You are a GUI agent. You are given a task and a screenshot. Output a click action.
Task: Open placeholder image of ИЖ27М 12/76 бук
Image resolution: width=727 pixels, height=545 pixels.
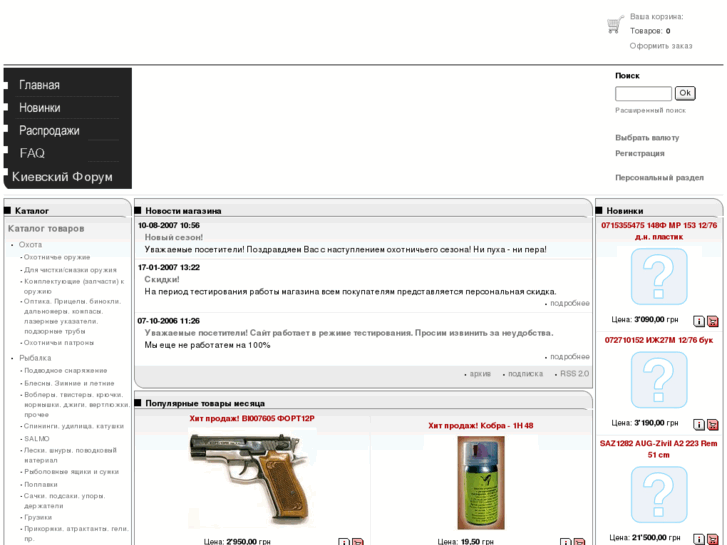pyautogui.click(x=659, y=380)
